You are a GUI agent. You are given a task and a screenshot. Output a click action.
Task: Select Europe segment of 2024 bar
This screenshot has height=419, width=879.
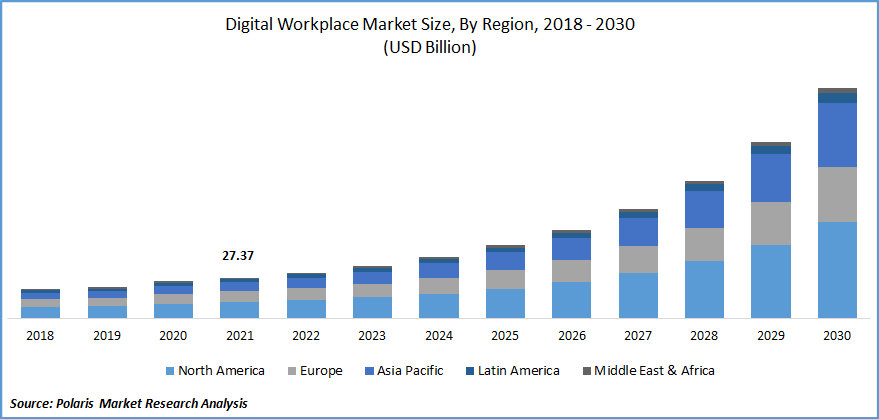pos(439,286)
